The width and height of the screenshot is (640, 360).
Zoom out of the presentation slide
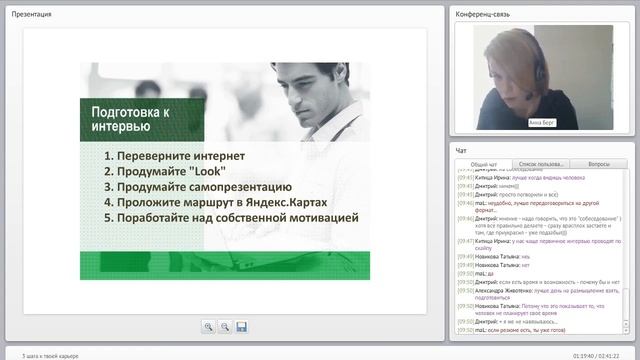(x=224, y=327)
